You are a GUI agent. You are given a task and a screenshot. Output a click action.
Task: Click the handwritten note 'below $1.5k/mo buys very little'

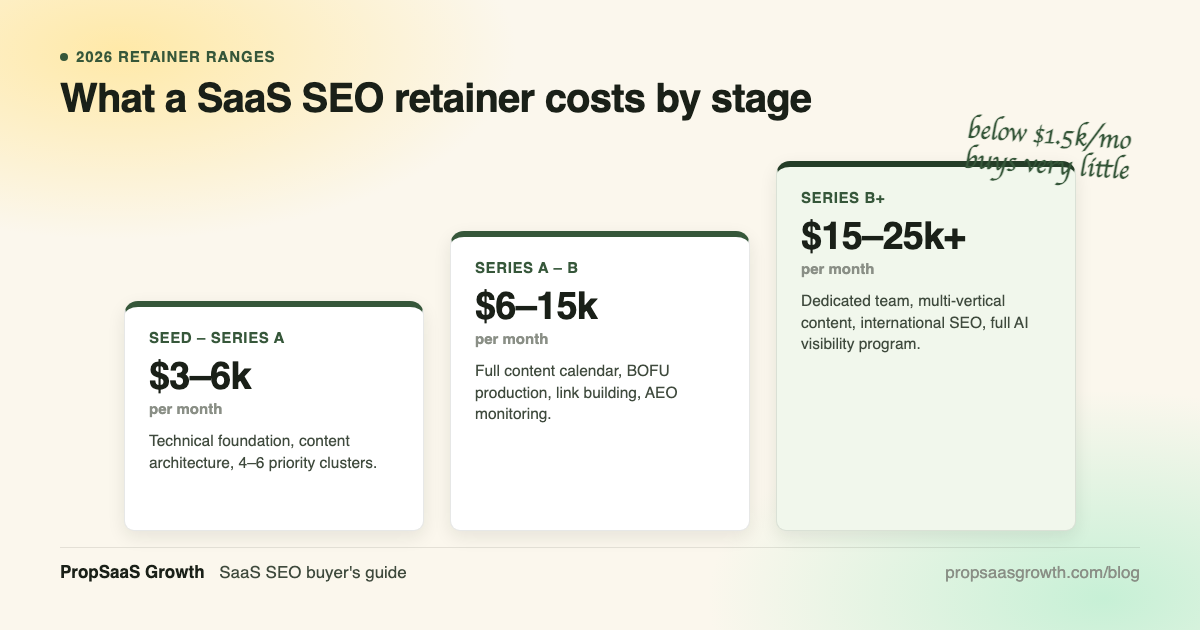click(x=1048, y=150)
